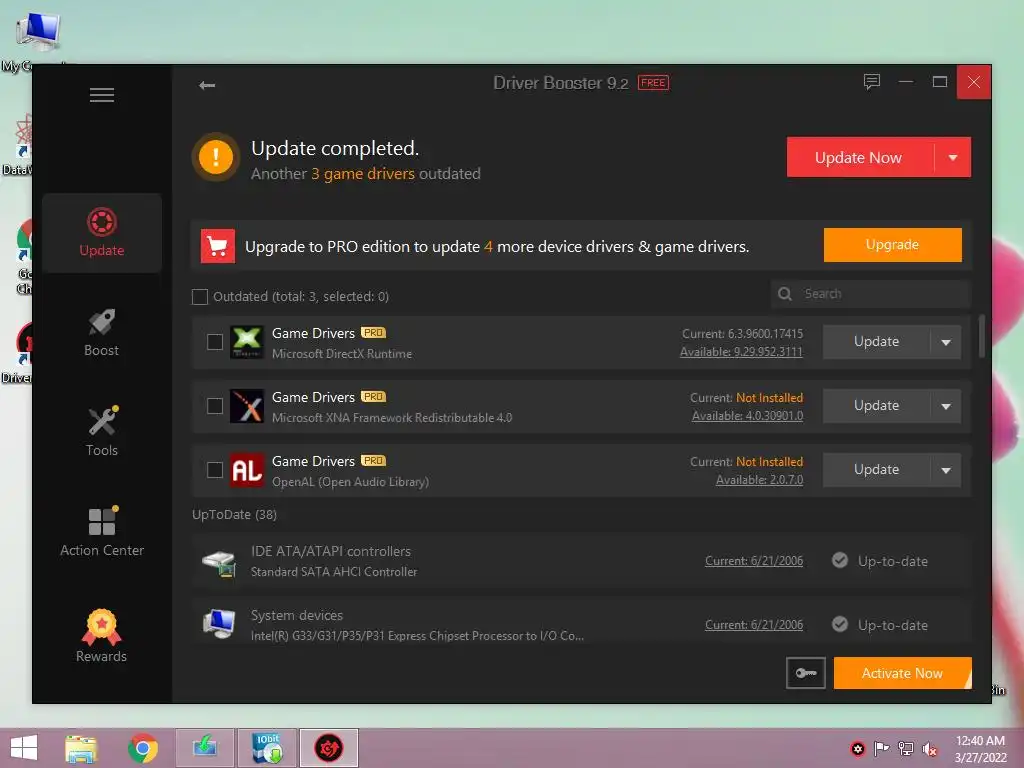Open the network icon in the system tray
This screenshot has height=768, width=1024.
906,749
